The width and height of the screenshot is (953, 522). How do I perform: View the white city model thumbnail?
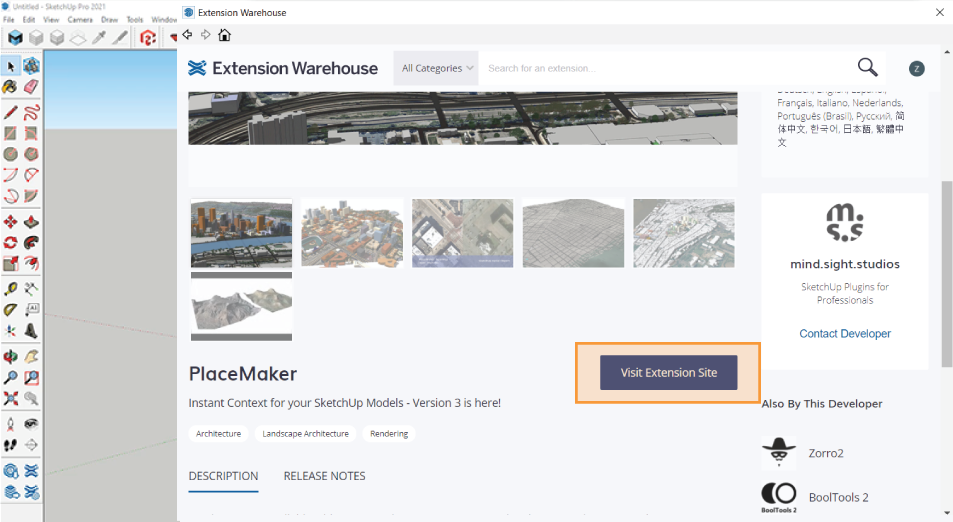684,233
